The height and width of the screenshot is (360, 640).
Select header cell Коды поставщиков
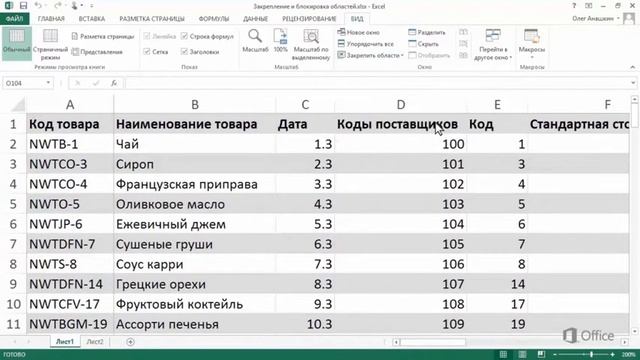pos(401,124)
